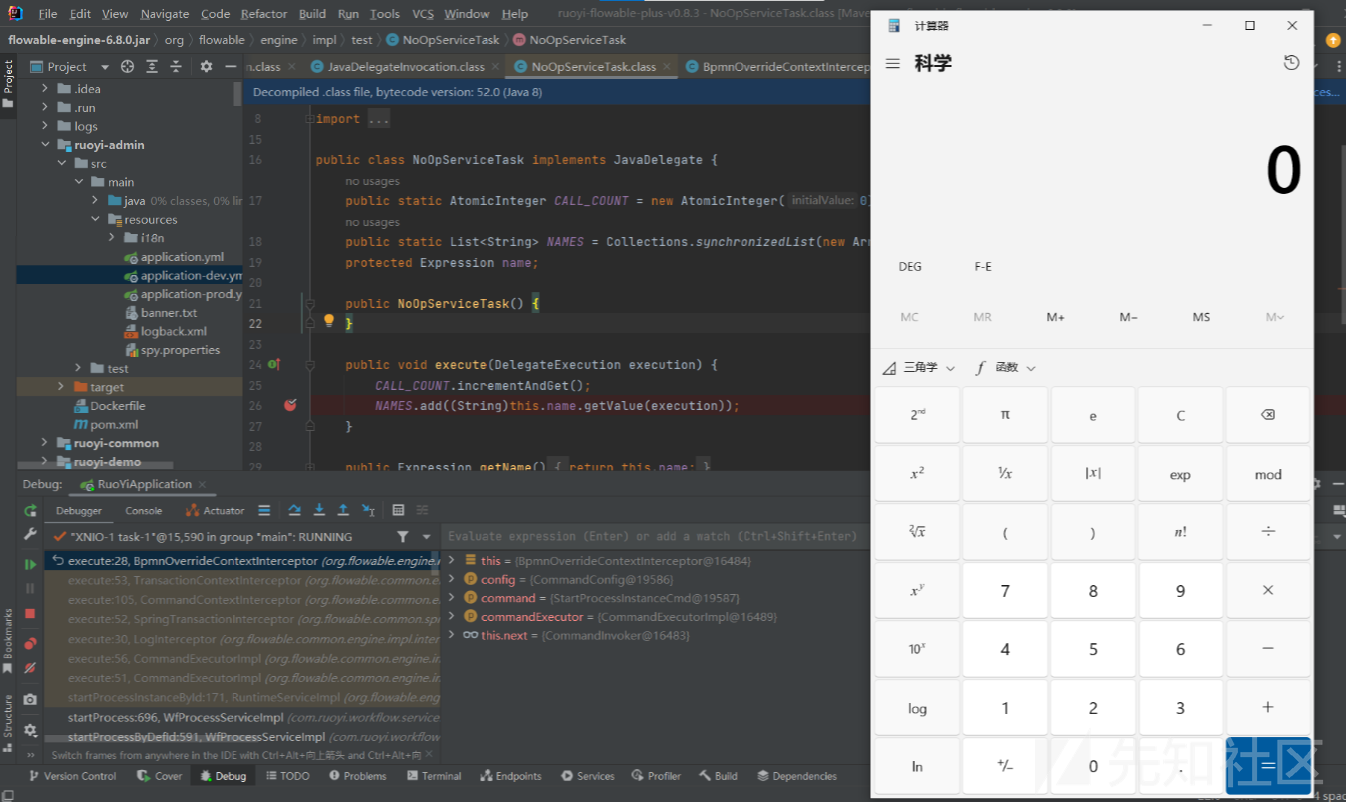
Task: Toggle F-E notation in calculator
Action: [983, 267]
